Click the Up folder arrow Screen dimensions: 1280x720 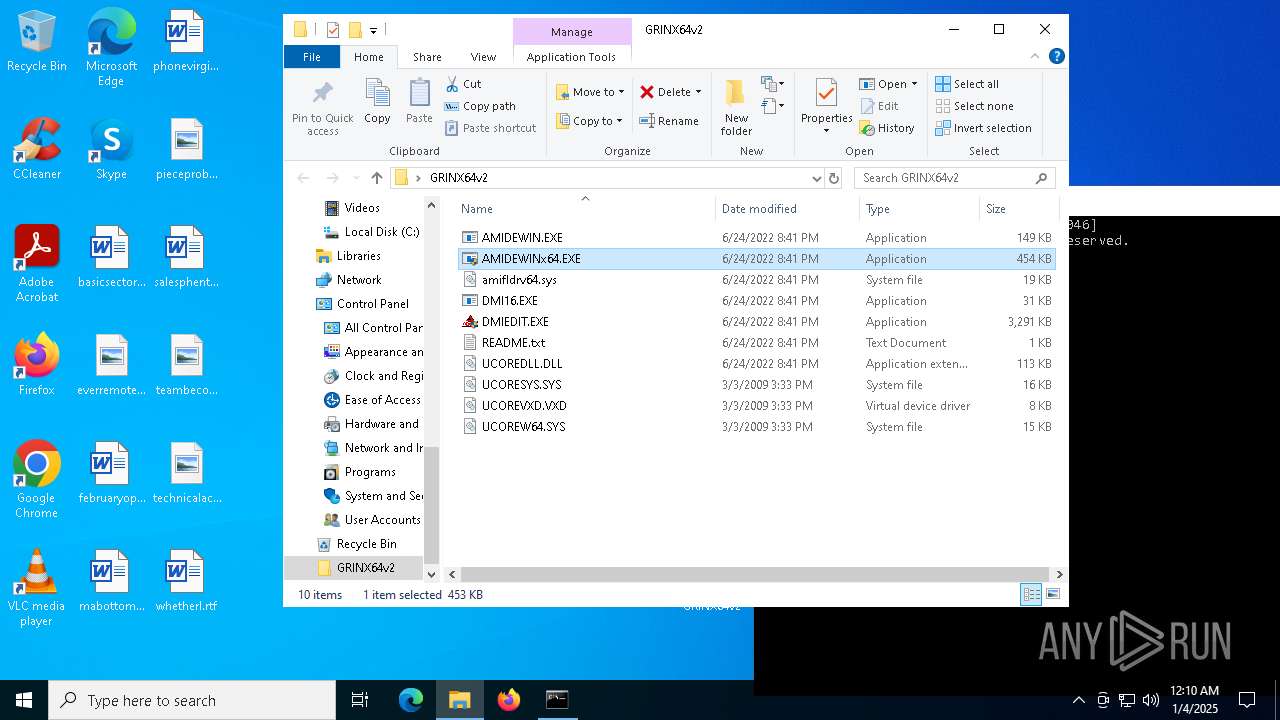coord(376,178)
